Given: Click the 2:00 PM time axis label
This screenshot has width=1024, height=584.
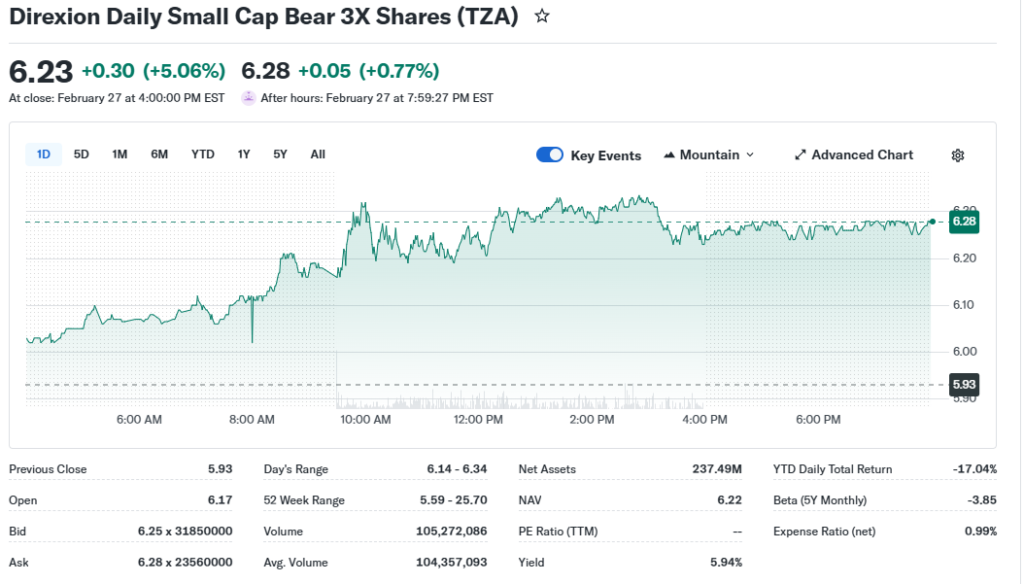Looking at the screenshot, I should pyautogui.click(x=592, y=420).
